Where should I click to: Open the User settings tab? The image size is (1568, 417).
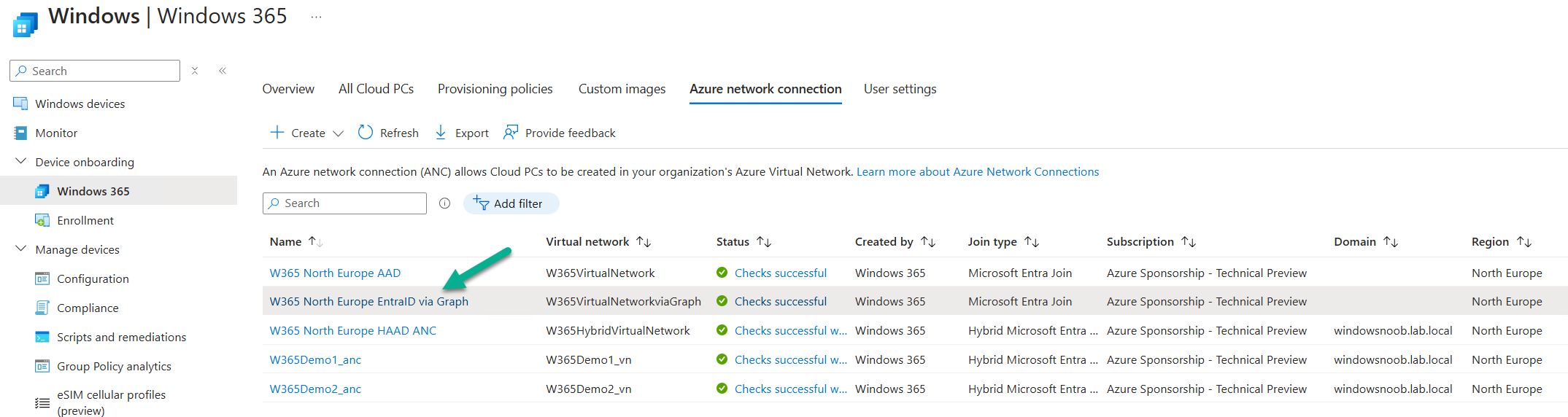pos(900,89)
